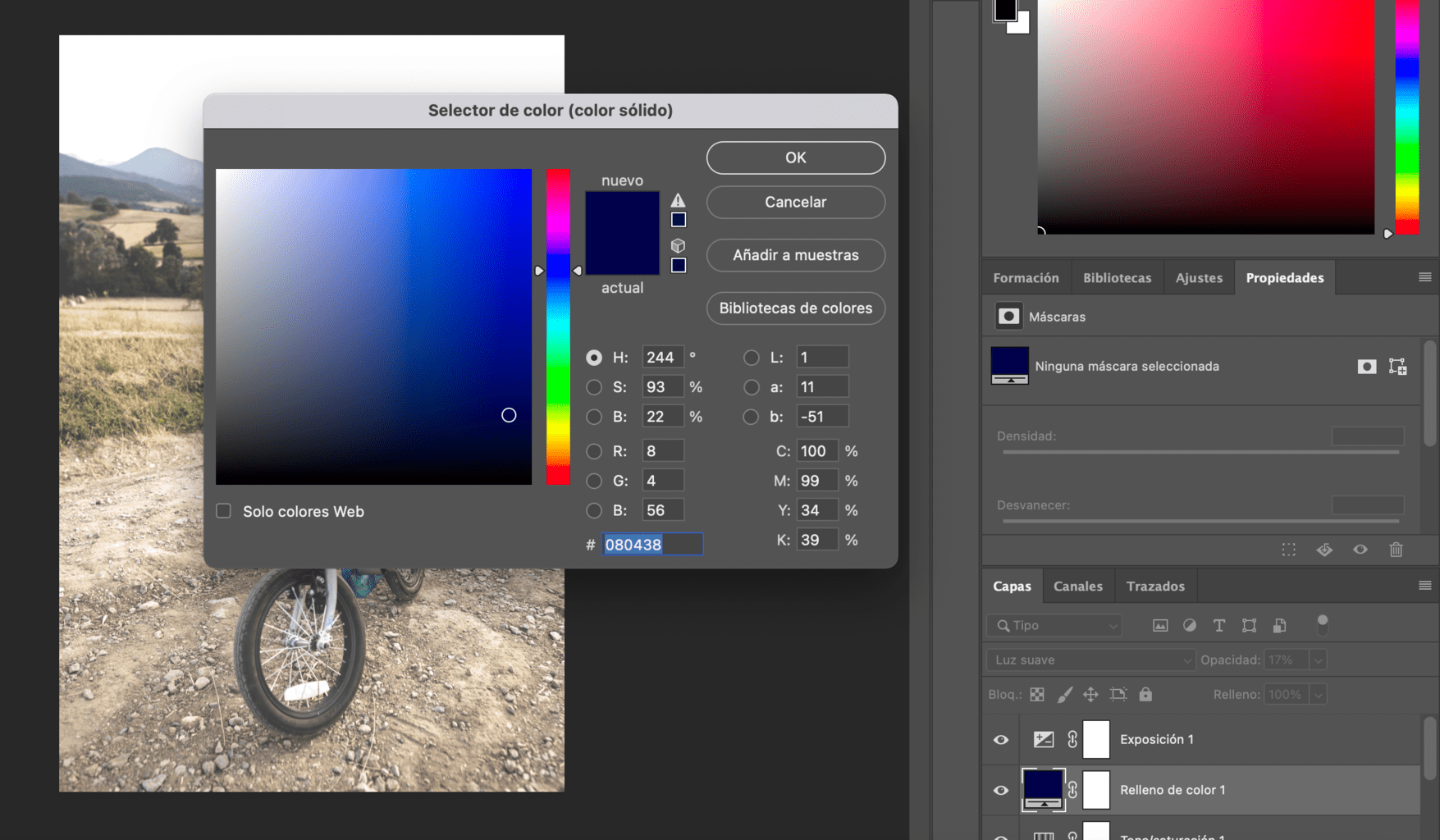Viewport: 1440px width, 840px height.
Task: Switch to the Trazados tab
Action: (1155, 587)
